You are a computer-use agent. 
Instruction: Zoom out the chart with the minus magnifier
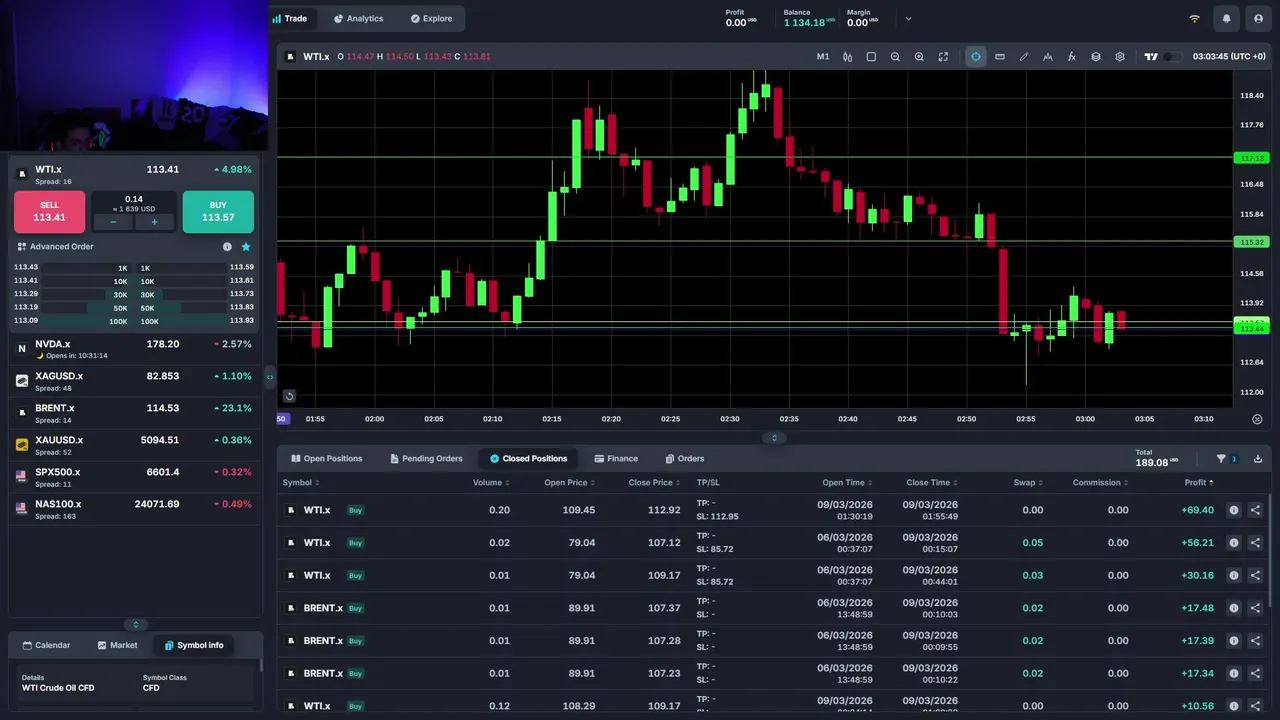(x=895, y=57)
